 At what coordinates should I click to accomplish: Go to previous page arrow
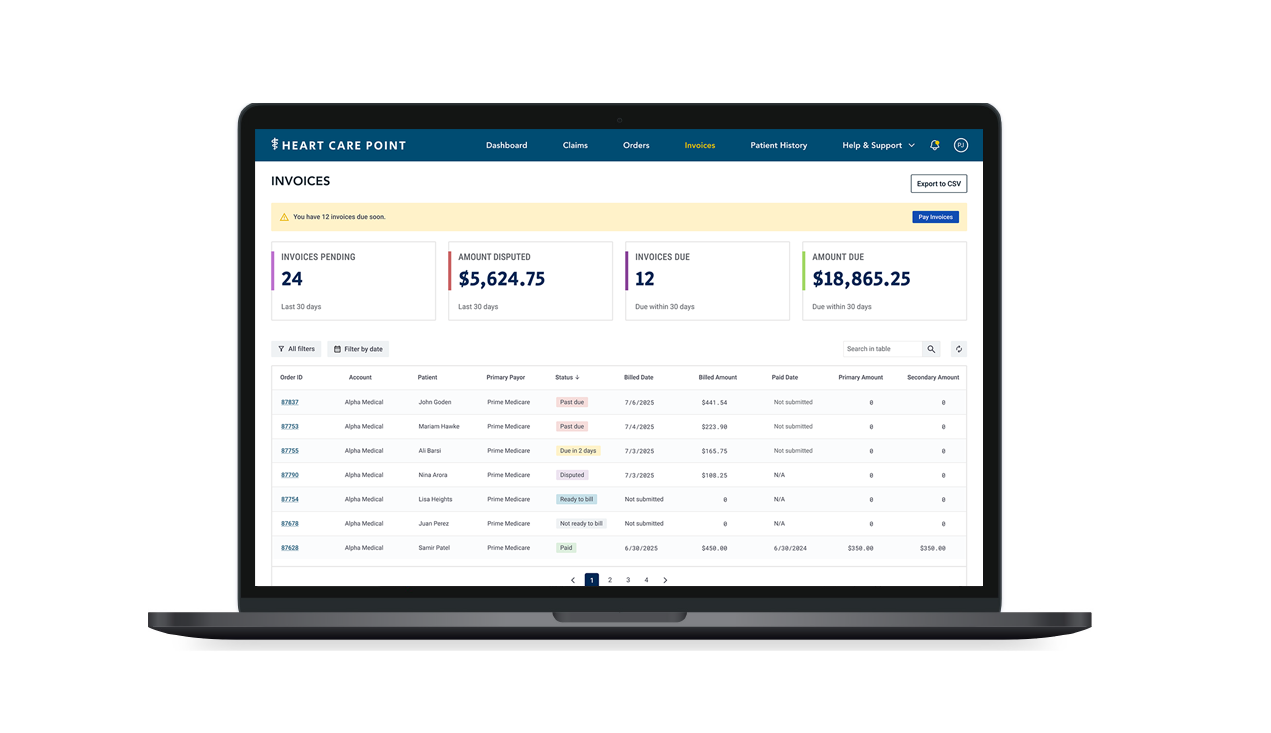tap(573, 580)
